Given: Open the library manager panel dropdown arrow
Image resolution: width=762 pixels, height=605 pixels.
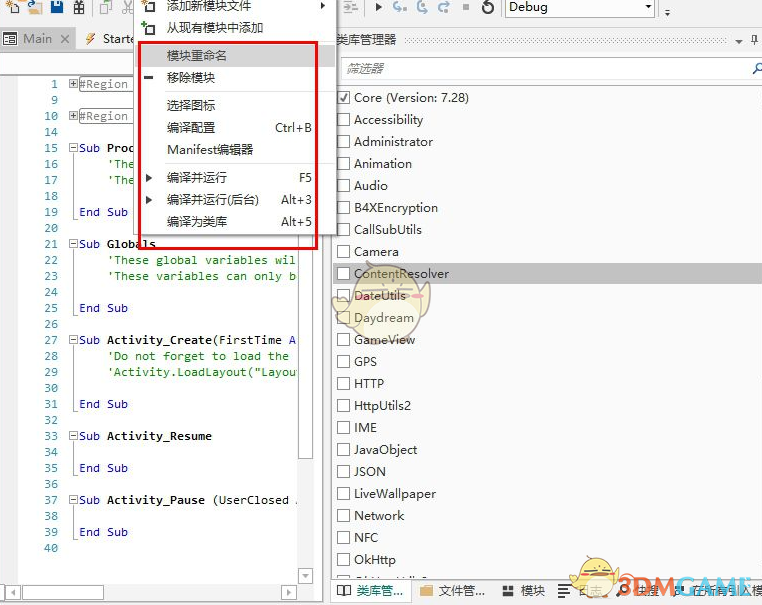Looking at the screenshot, I should pos(739,41).
